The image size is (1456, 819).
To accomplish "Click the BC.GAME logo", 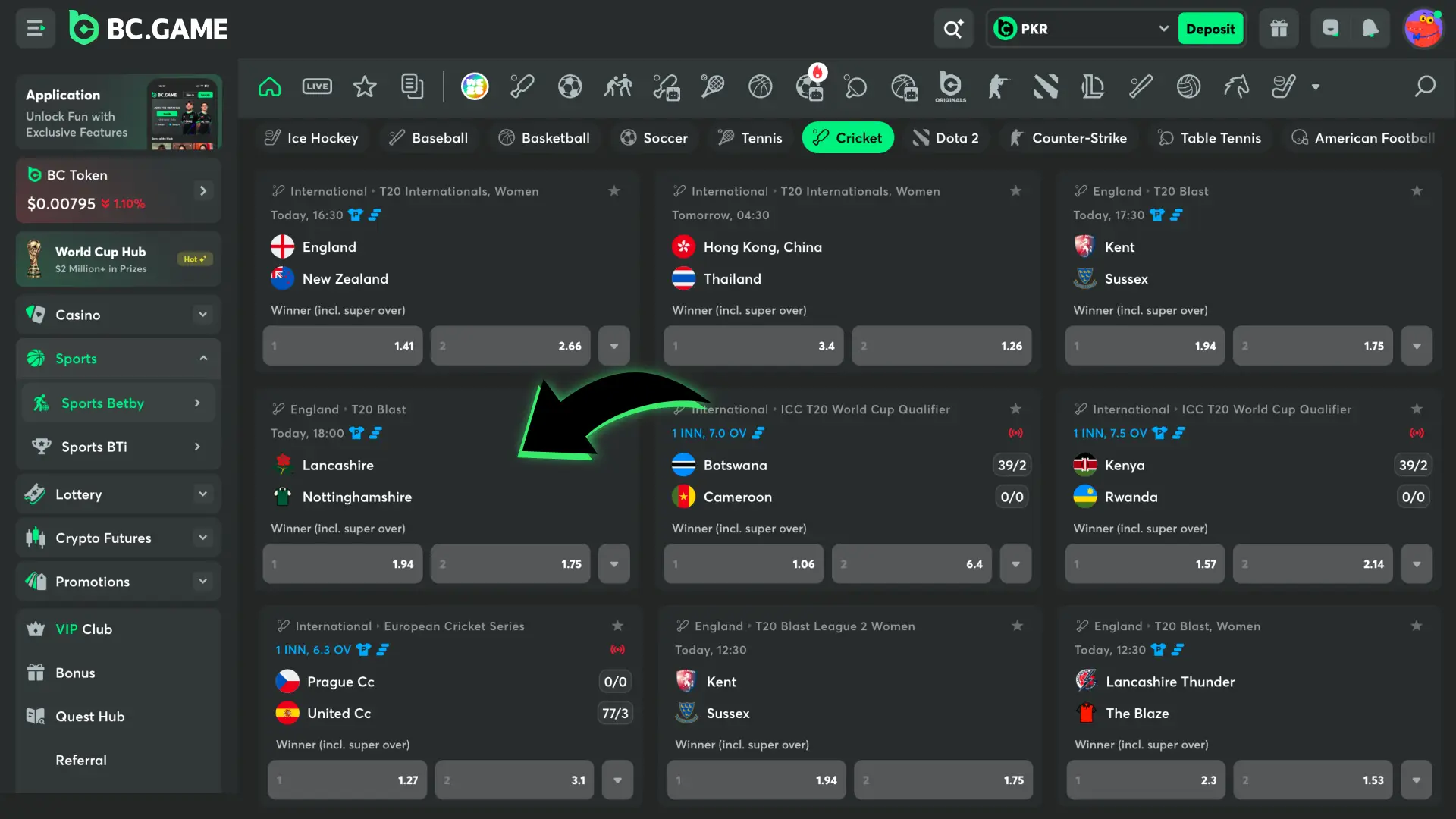I will 149,29.
